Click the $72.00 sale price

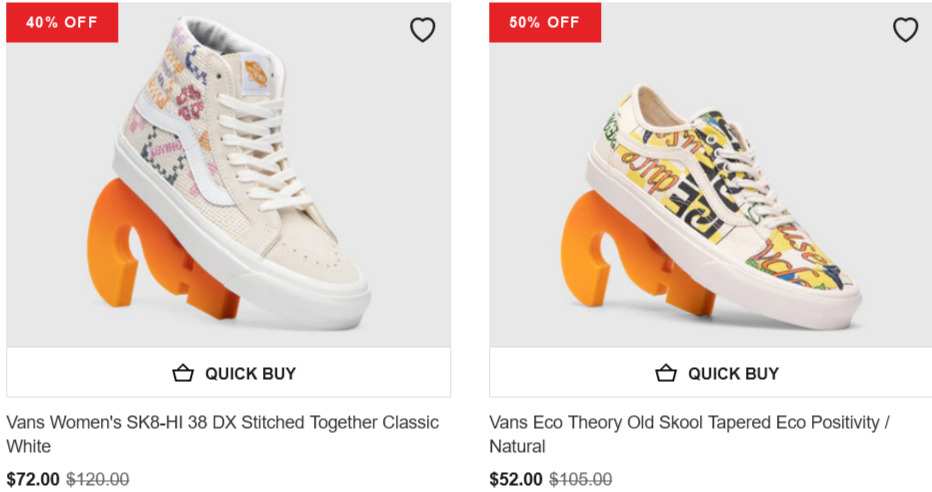coord(33,479)
